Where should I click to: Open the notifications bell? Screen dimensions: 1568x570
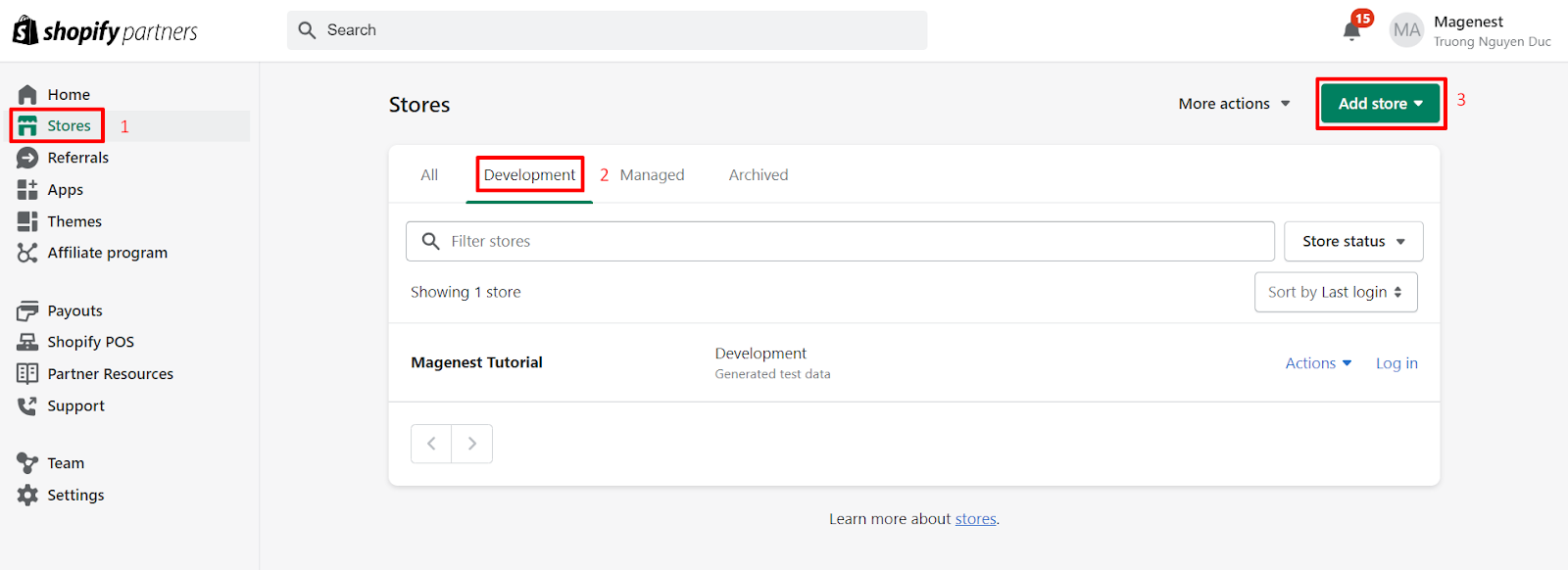pyautogui.click(x=1352, y=30)
